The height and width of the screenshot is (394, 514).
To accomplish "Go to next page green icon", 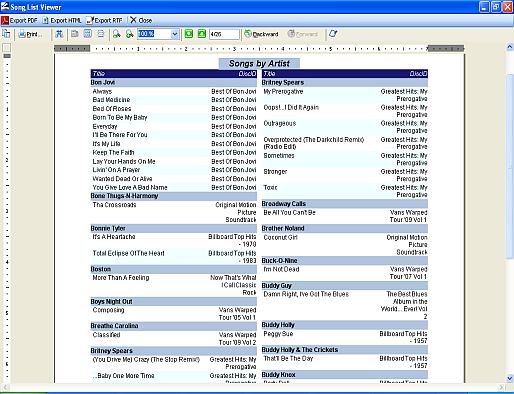I will (x=202, y=34).
